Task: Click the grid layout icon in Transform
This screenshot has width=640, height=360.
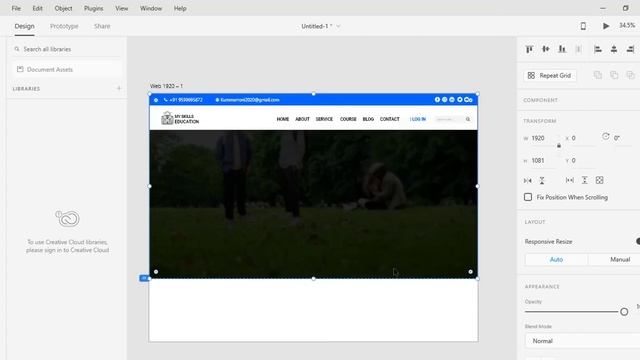Action: pyautogui.click(x=600, y=180)
